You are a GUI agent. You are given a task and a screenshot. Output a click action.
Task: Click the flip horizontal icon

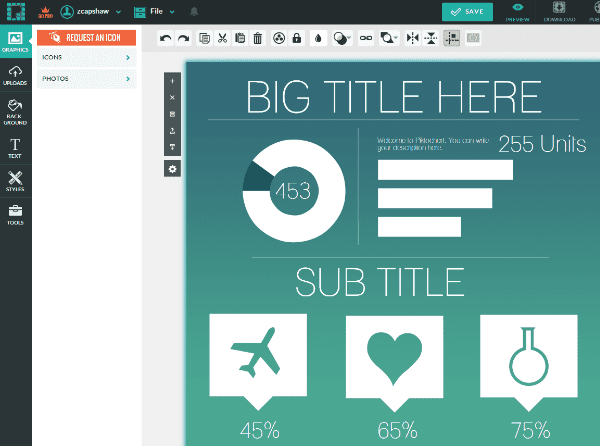click(x=413, y=38)
